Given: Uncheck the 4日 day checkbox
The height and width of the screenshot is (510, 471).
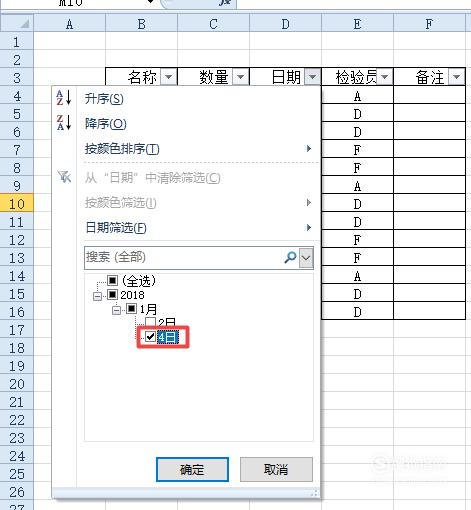Looking at the screenshot, I should 150,337.
